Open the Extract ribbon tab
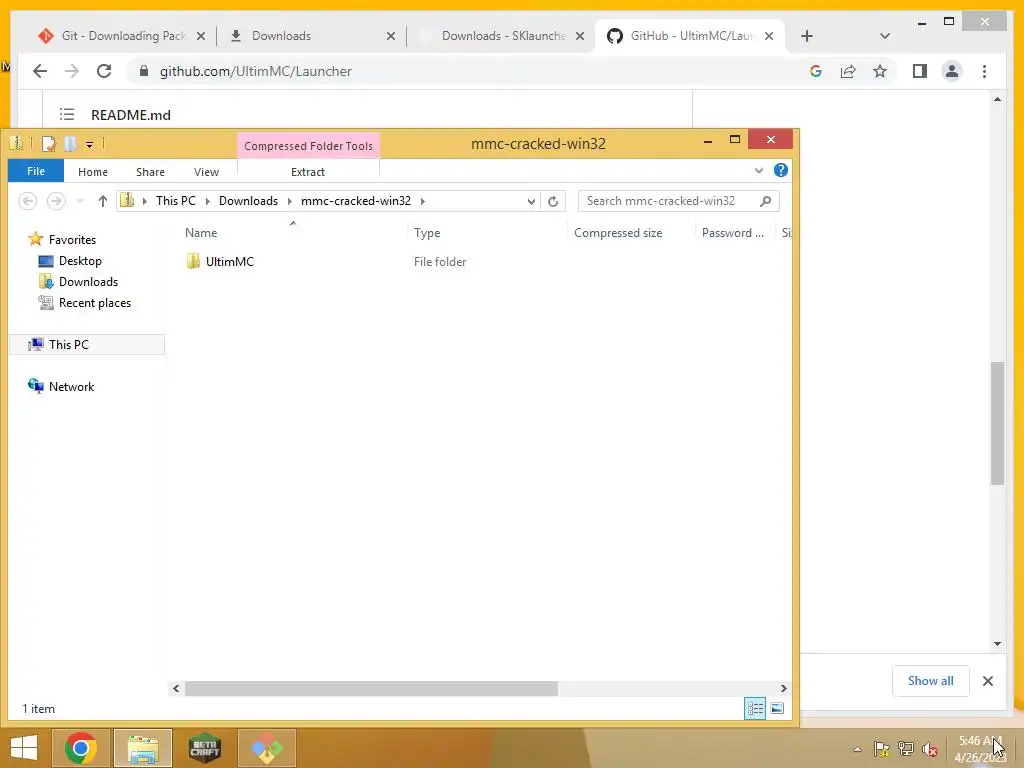Viewport: 1024px width, 768px height. 308,172
